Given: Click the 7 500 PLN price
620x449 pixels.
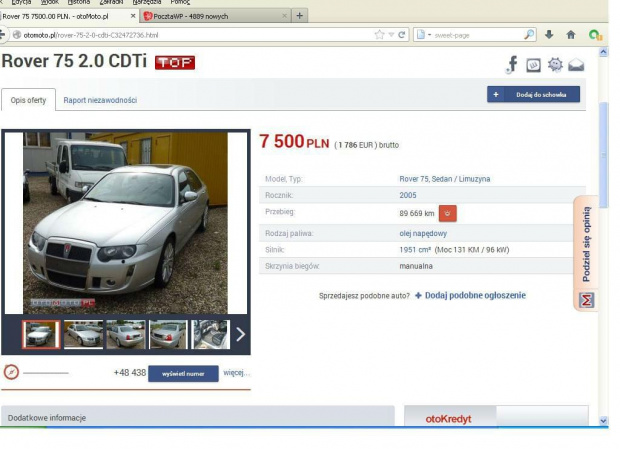Looking at the screenshot, I should pyautogui.click(x=294, y=141).
